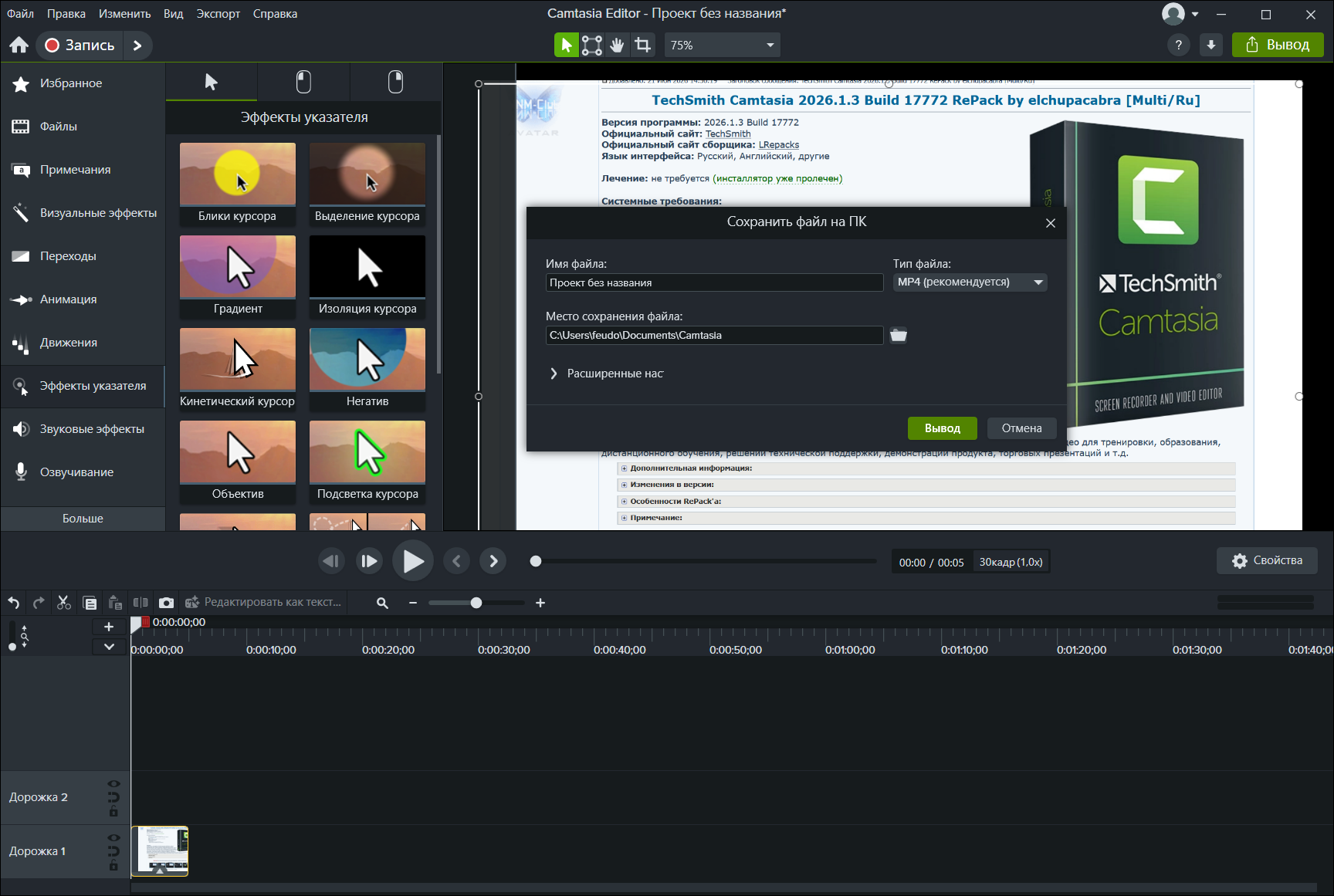The height and width of the screenshot is (896, 1334).
Task: Open the Справка menu
Action: (x=275, y=14)
